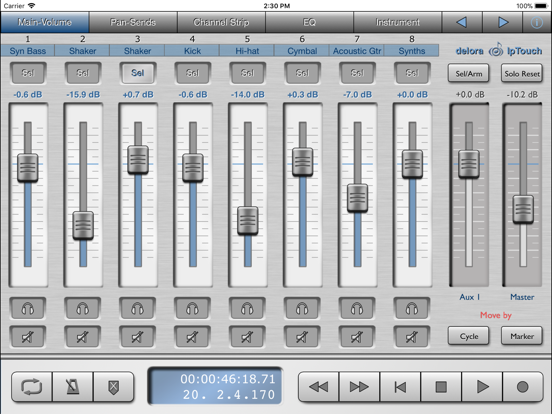This screenshot has width=552, height=414.
Task: Switch to the Pan-Sends tab
Action: (x=133, y=22)
